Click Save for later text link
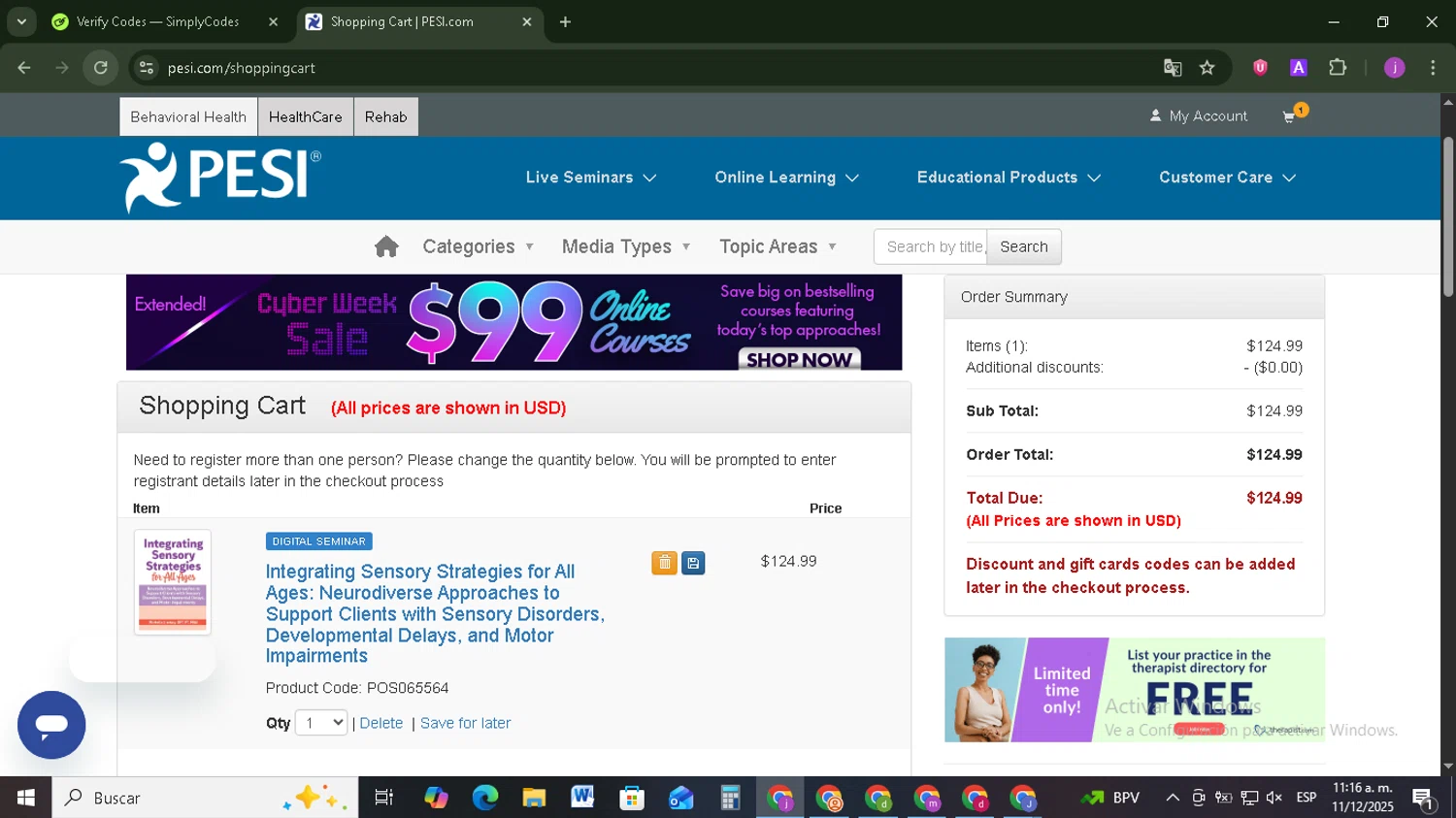The image size is (1456, 818). pyautogui.click(x=465, y=723)
